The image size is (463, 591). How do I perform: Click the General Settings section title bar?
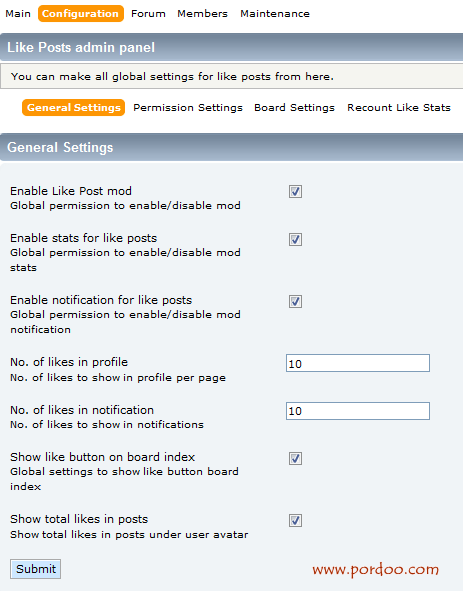point(232,147)
